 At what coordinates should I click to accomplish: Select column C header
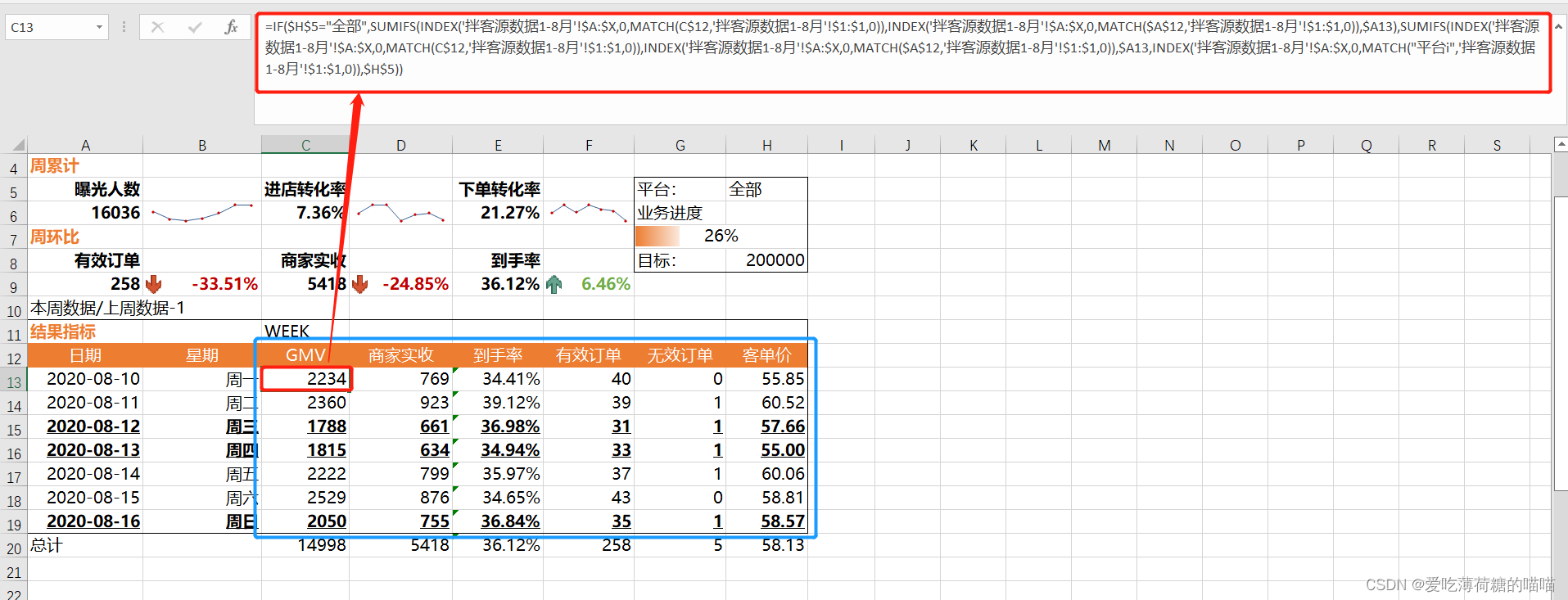(x=305, y=146)
